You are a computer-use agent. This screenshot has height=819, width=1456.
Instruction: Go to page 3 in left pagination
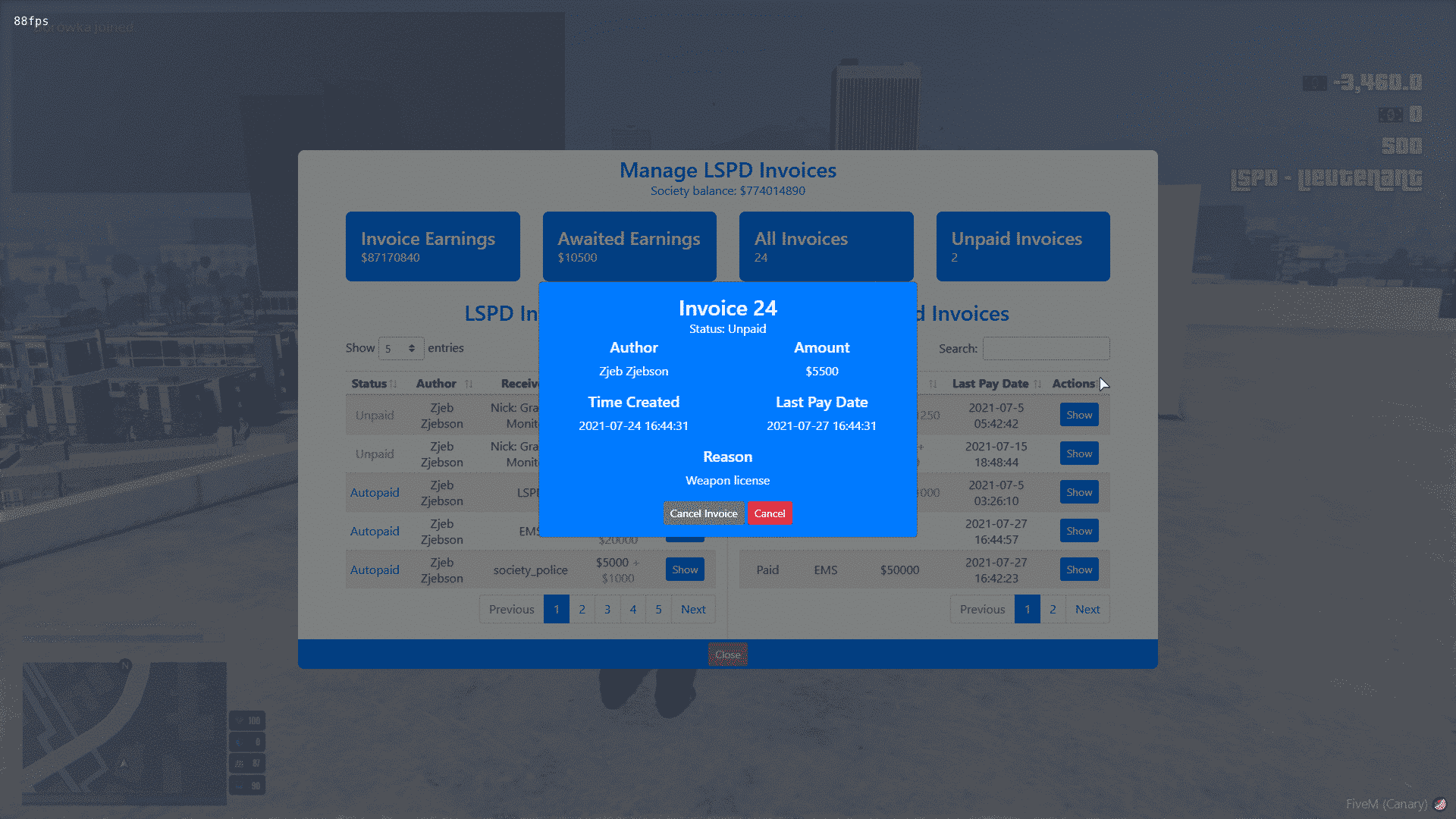[x=607, y=609]
